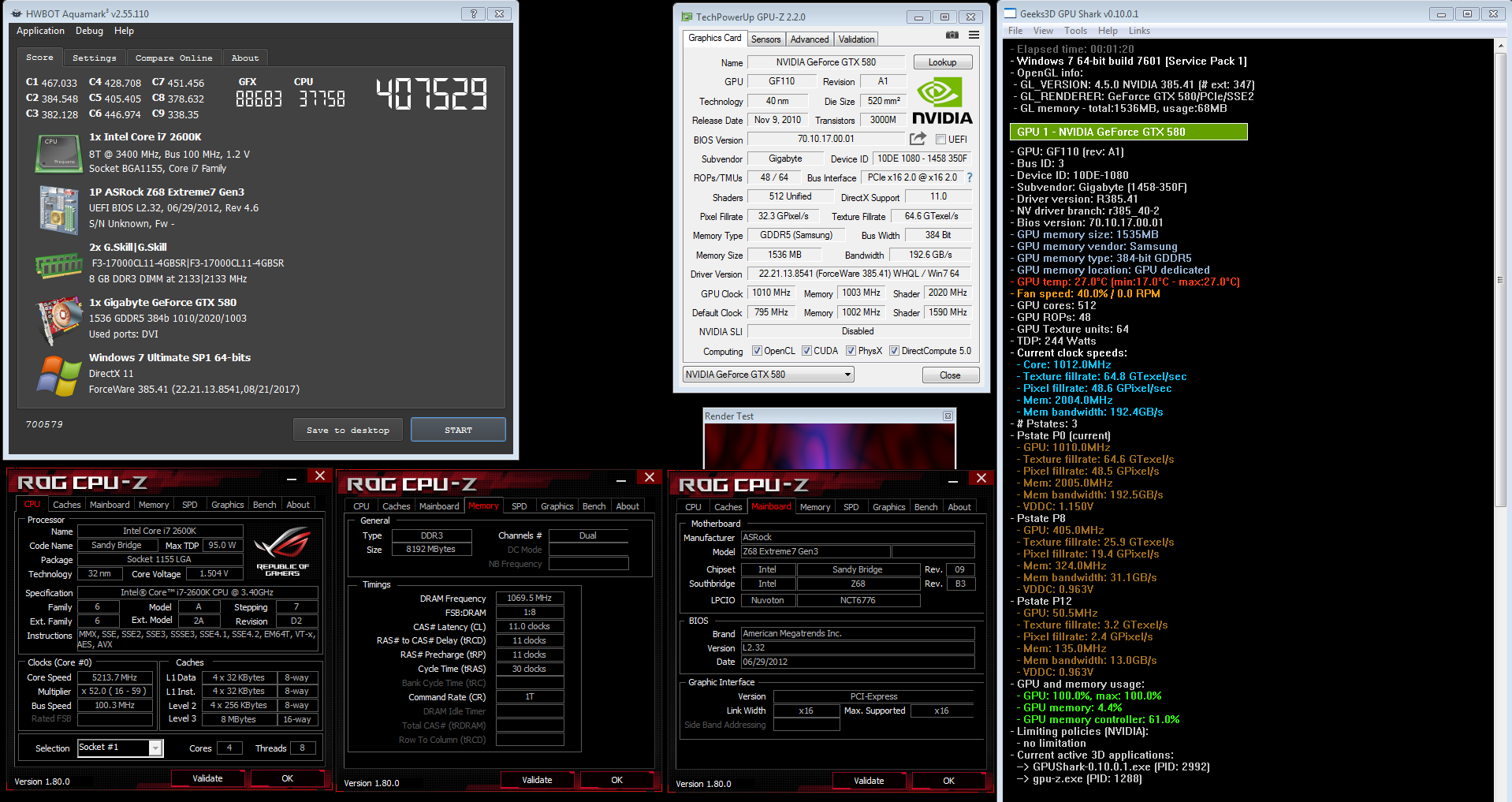Click the Aquamark total score 407529
Screen dimensions: 1512x802
[431, 94]
